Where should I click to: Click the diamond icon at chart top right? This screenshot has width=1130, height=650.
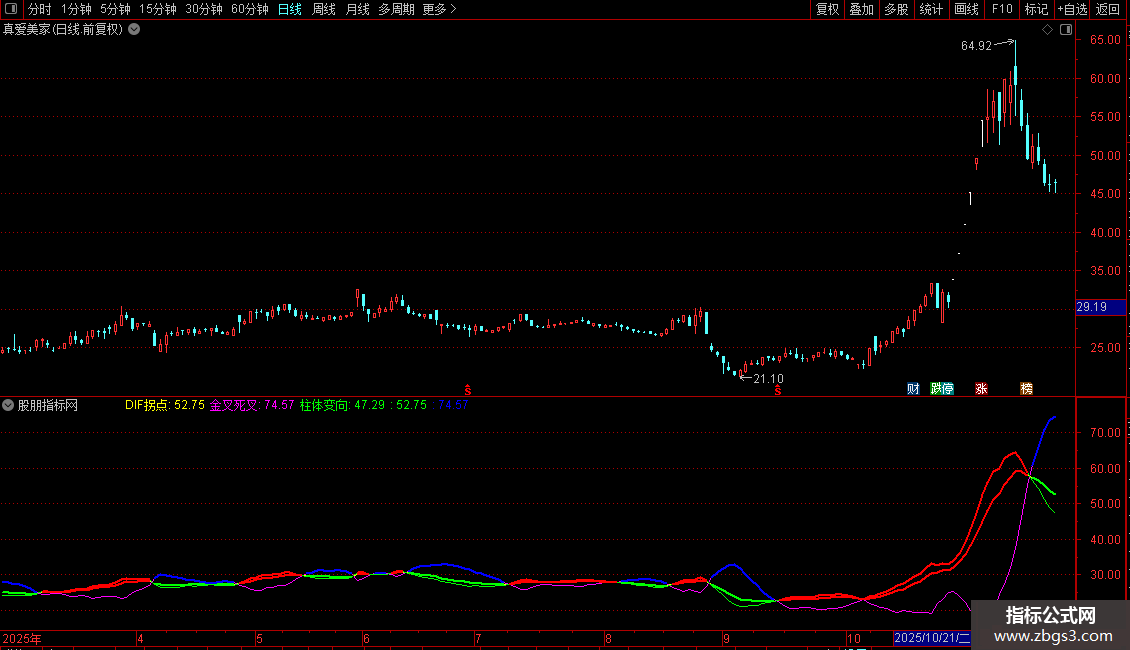click(x=1047, y=30)
